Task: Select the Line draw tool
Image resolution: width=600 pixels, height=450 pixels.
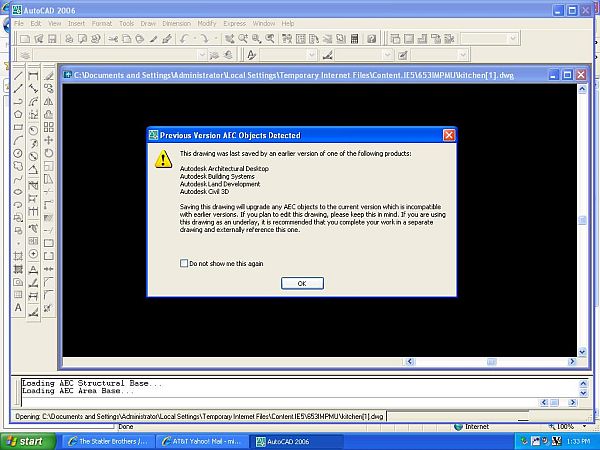Action: 18,75
